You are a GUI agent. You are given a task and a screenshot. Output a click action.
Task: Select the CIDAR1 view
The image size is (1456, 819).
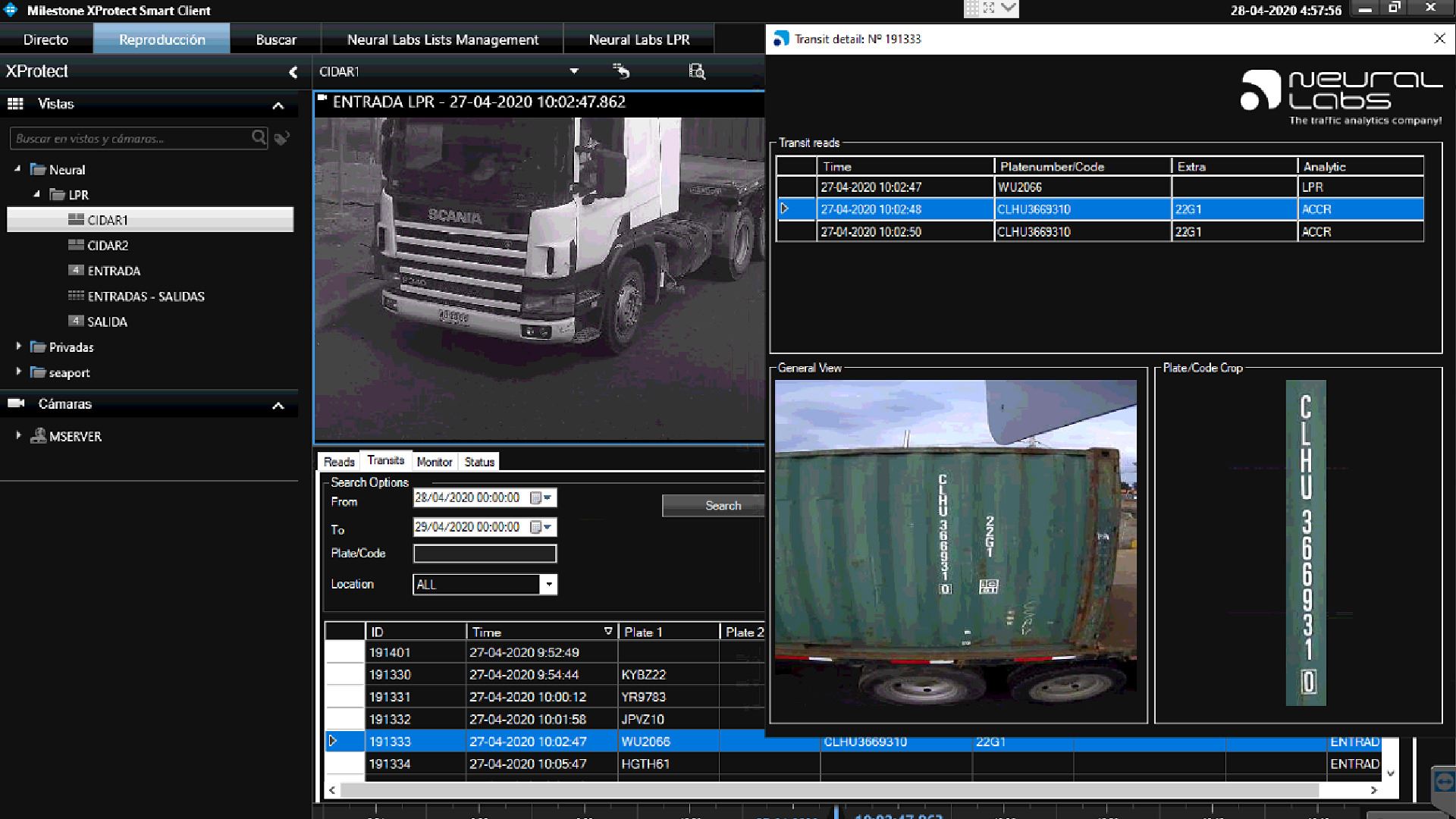click(150, 220)
